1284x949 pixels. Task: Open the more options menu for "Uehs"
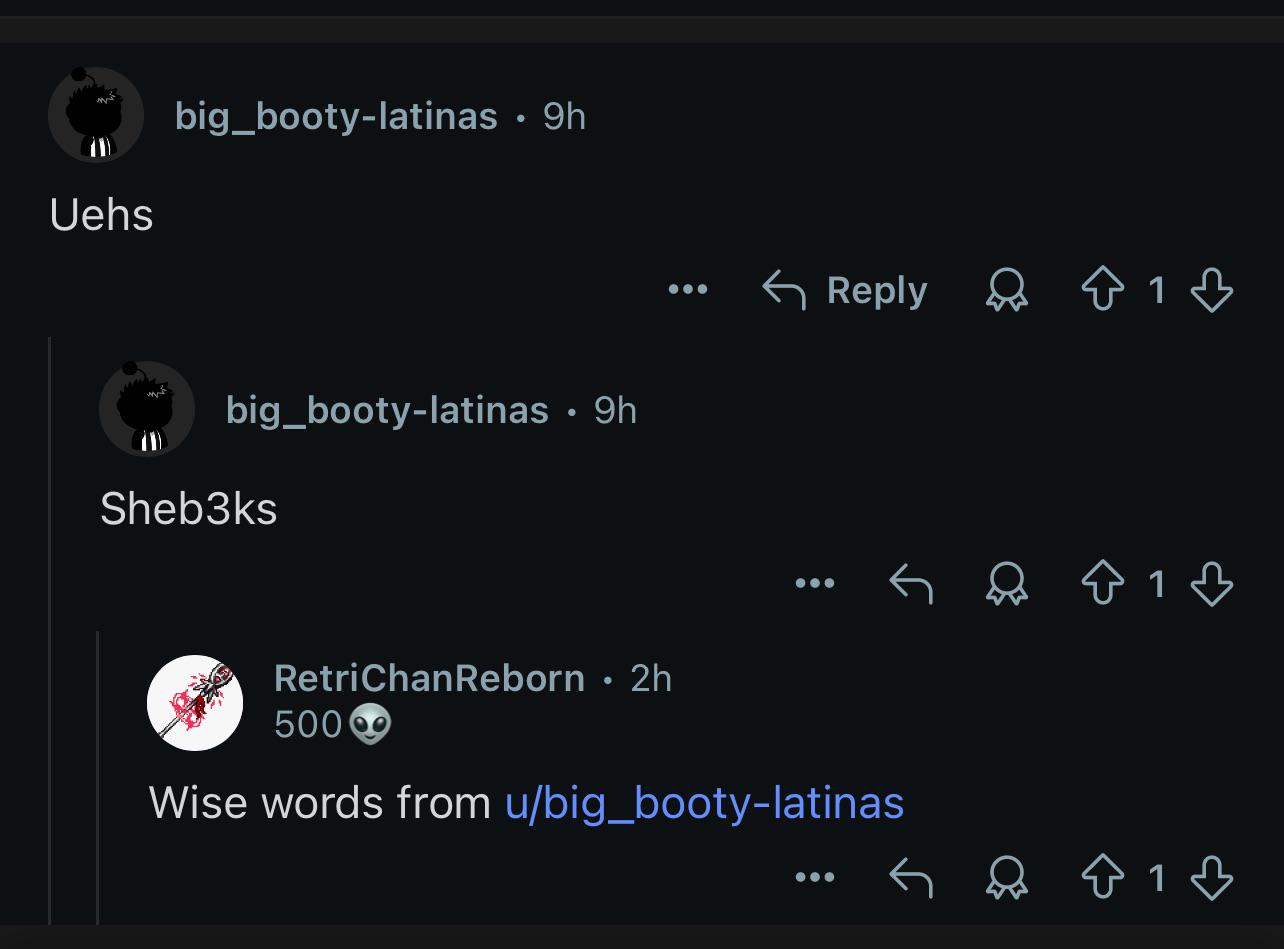[x=688, y=290]
